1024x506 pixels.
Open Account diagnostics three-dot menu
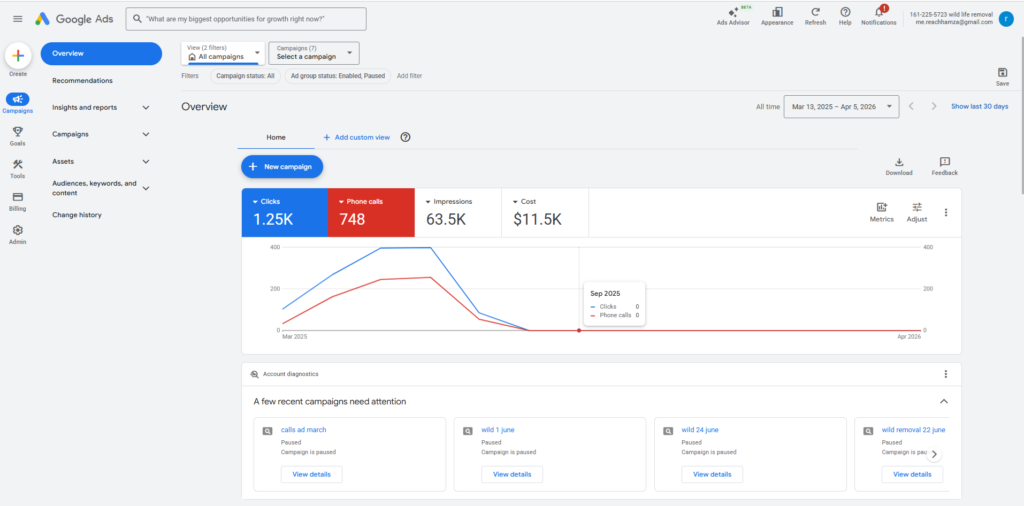pyautogui.click(x=946, y=374)
